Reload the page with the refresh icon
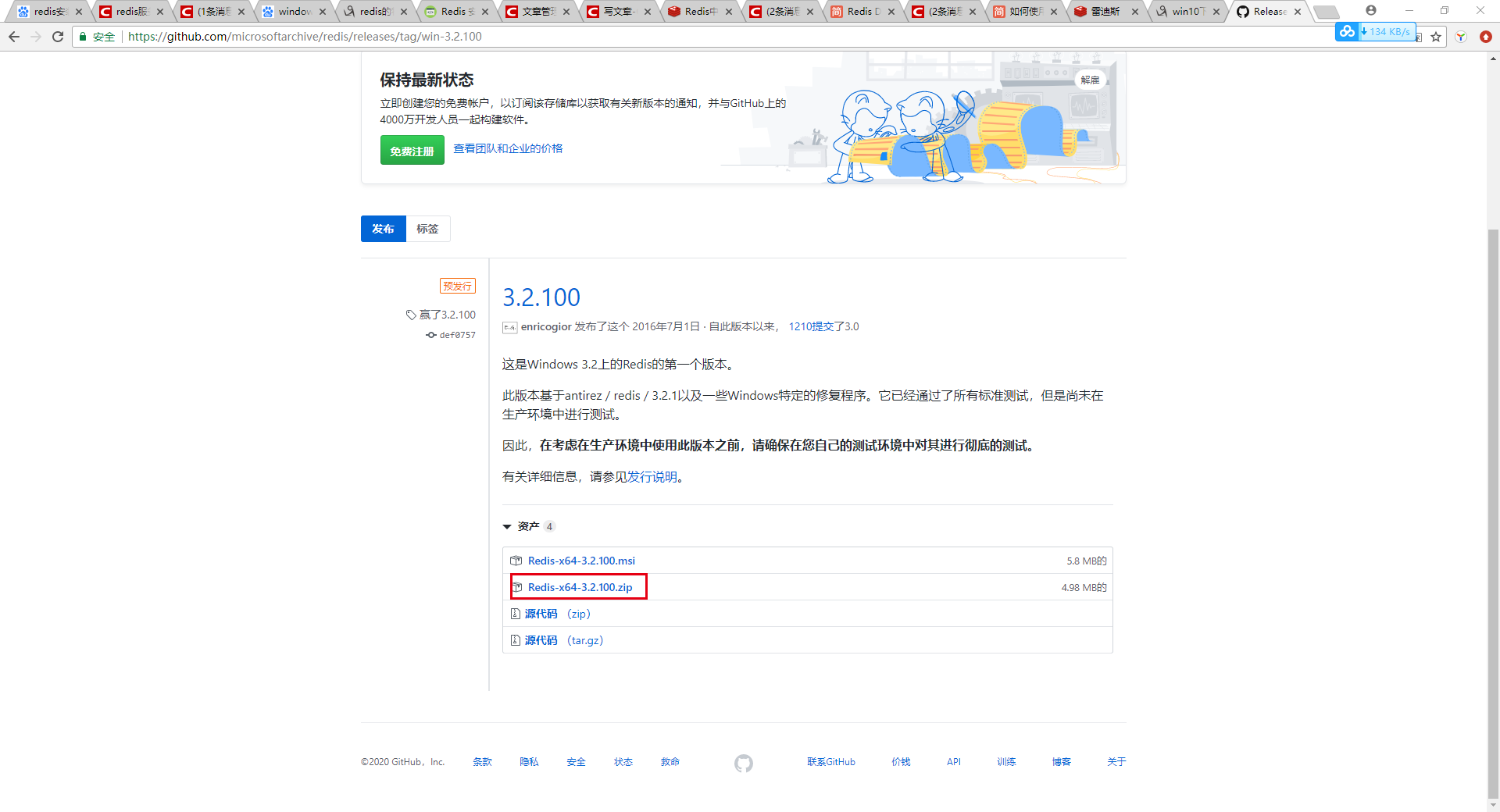This screenshot has width=1500, height=812. pyautogui.click(x=58, y=37)
